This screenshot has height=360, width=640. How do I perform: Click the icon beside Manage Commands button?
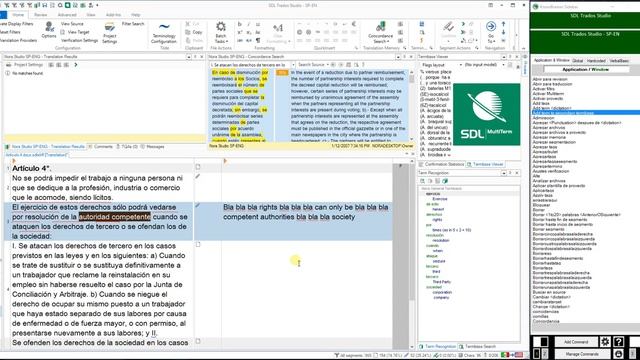[618, 354]
